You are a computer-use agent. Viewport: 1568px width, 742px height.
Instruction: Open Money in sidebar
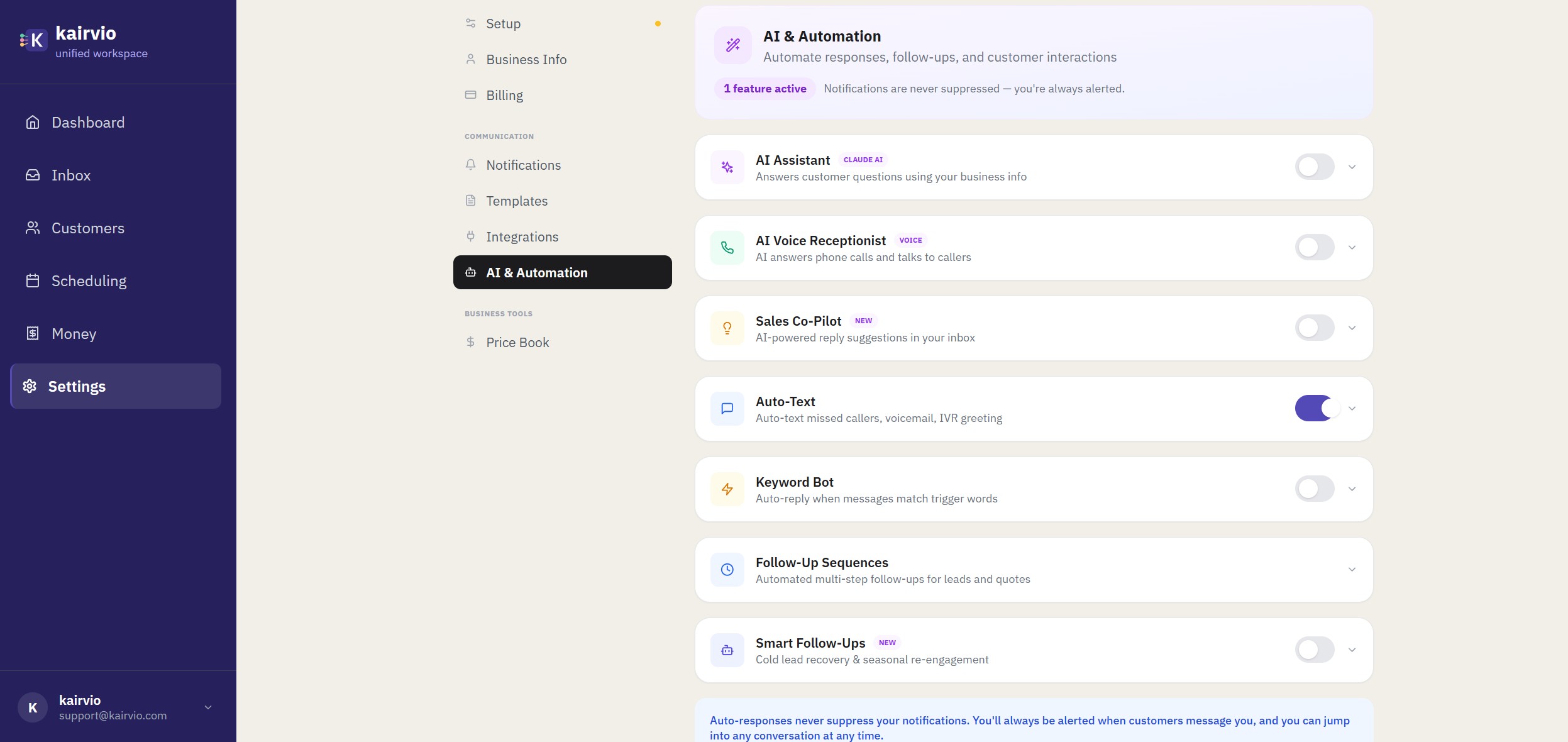pyautogui.click(x=116, y=333)
